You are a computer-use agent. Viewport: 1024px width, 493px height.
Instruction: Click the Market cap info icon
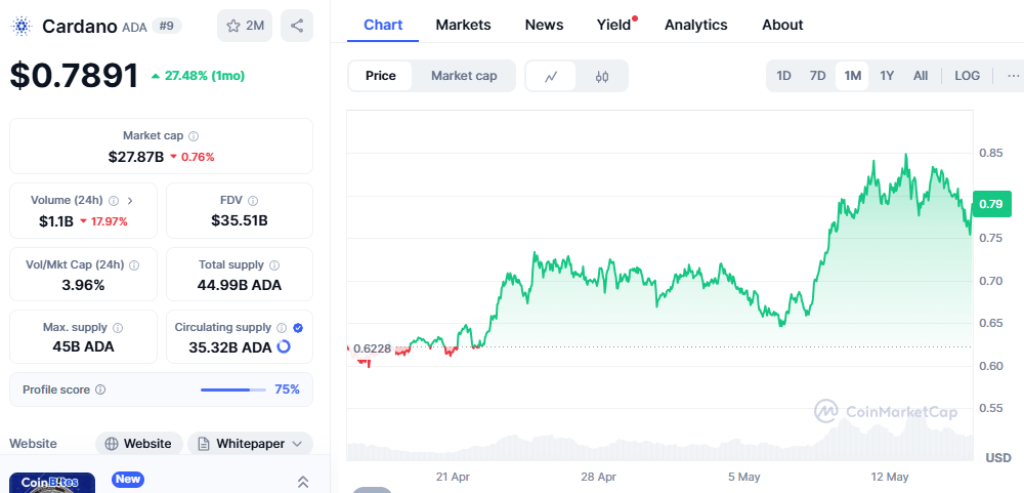[x=194, y=136]
